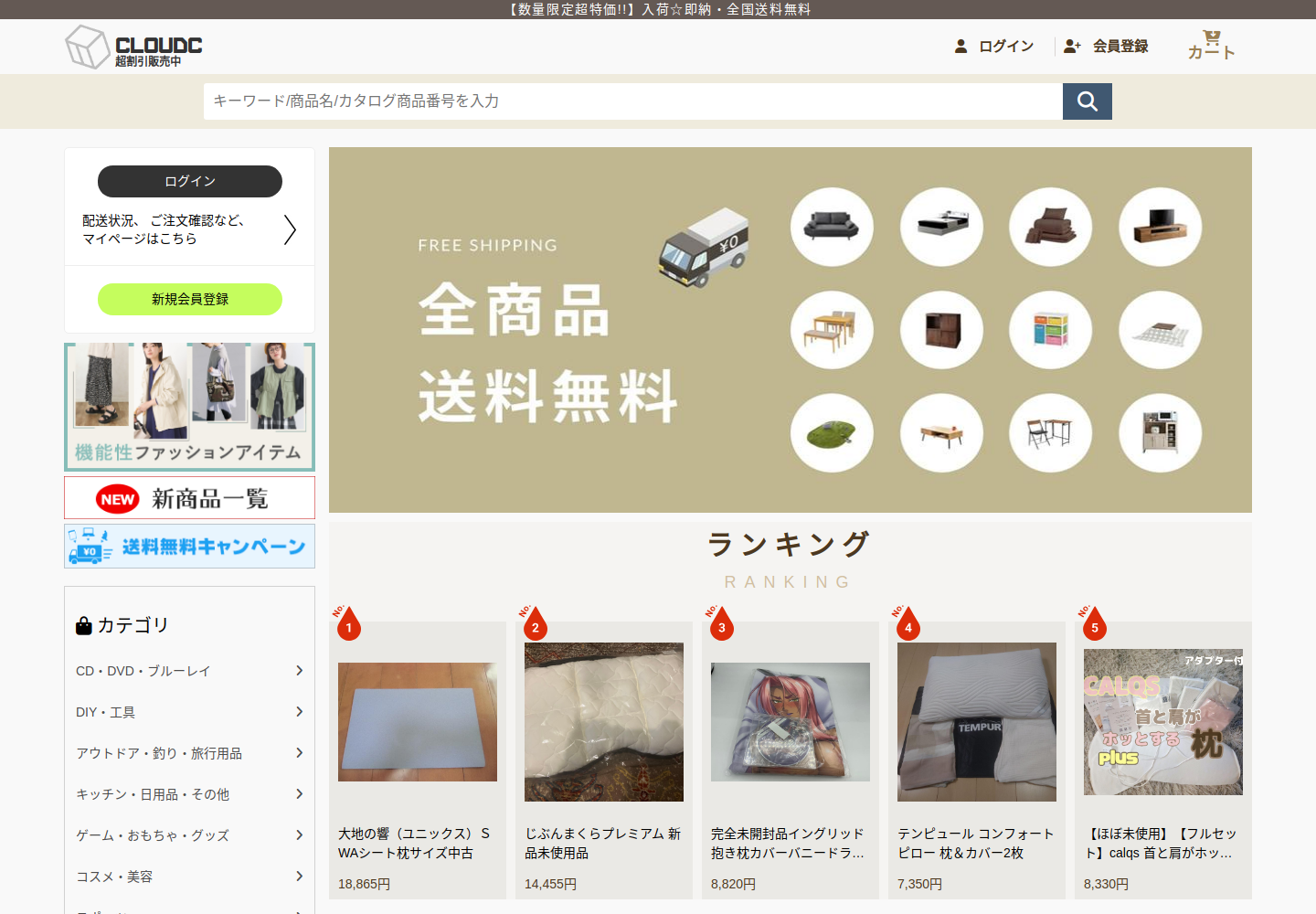Click the green 新規会員登録 button
The image size is (1316, 914).
(x=190, y=299)
